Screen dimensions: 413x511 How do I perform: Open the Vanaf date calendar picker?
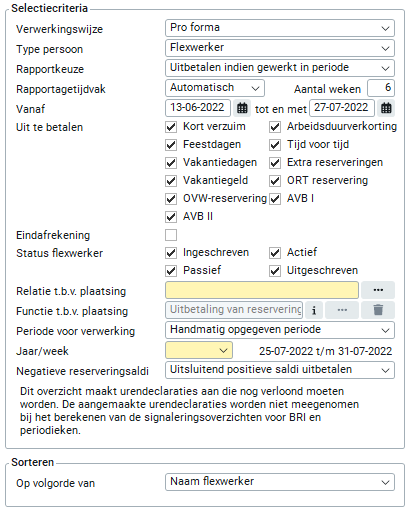coord(242,108)
